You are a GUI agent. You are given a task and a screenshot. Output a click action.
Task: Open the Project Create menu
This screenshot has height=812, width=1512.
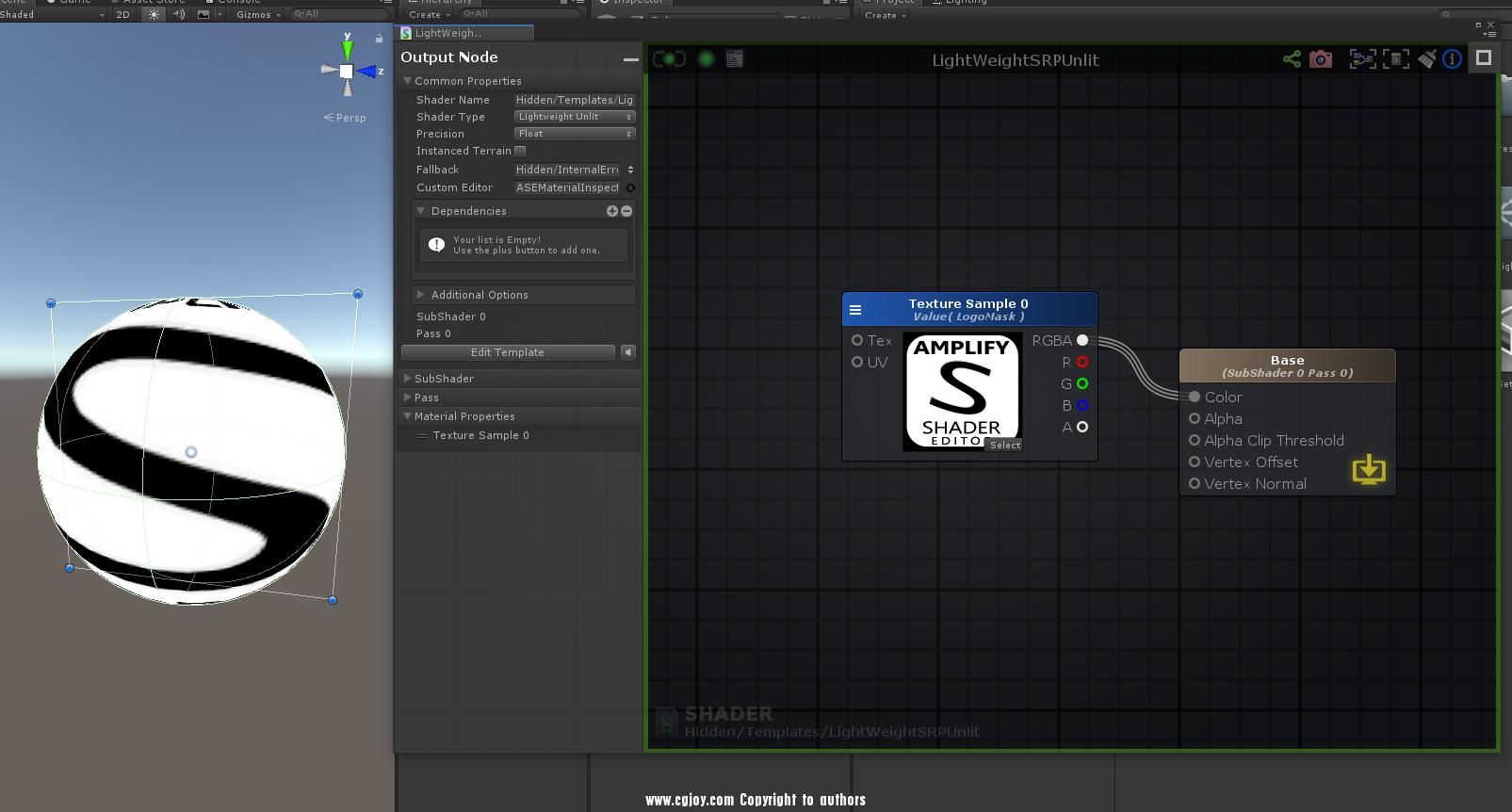(886, 15)
